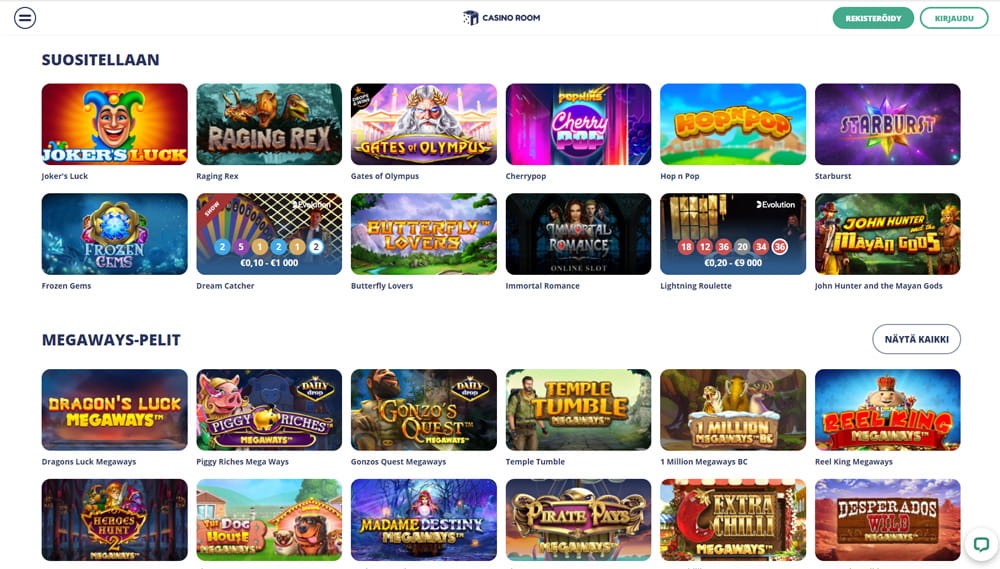Open the hamburger menu icon

click(x=25, y=18)
